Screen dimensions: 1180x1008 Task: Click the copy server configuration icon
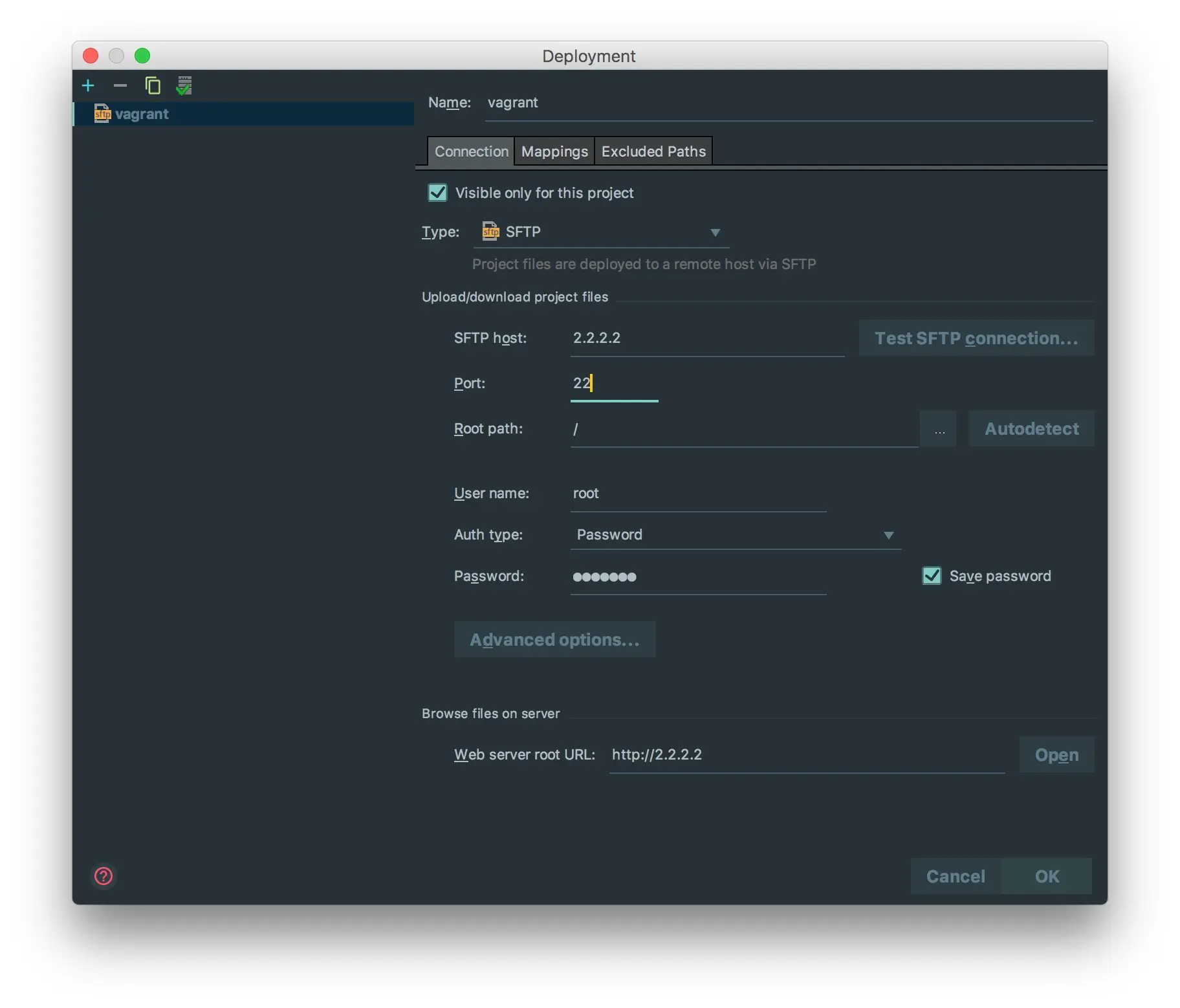tap(153, 85)
